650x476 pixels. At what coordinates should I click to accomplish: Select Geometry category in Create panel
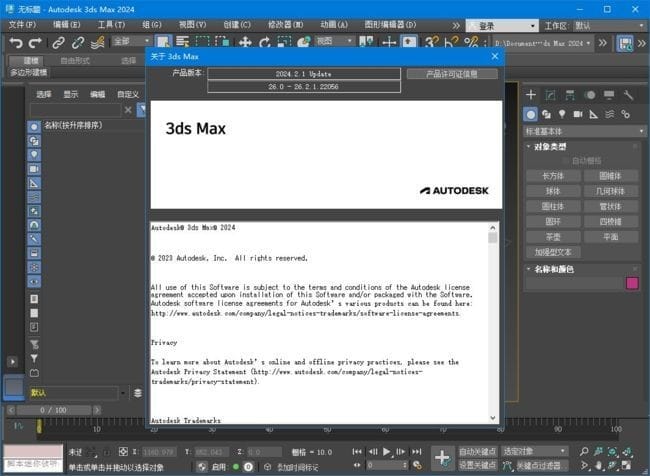pyautogui.click(x=530, y=114)
